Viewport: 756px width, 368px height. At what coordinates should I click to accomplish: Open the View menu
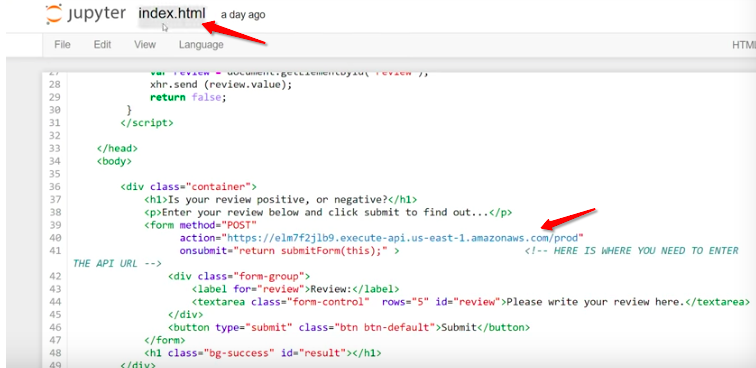point(145,45)
